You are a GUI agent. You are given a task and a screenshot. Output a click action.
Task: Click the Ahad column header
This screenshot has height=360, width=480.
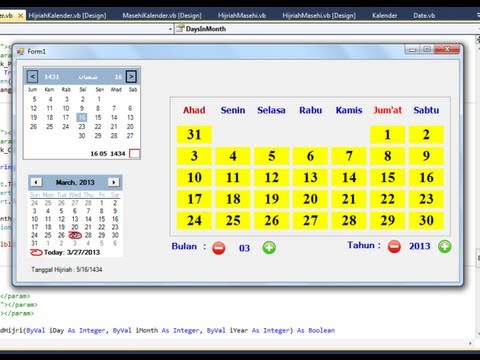(194, 110)
